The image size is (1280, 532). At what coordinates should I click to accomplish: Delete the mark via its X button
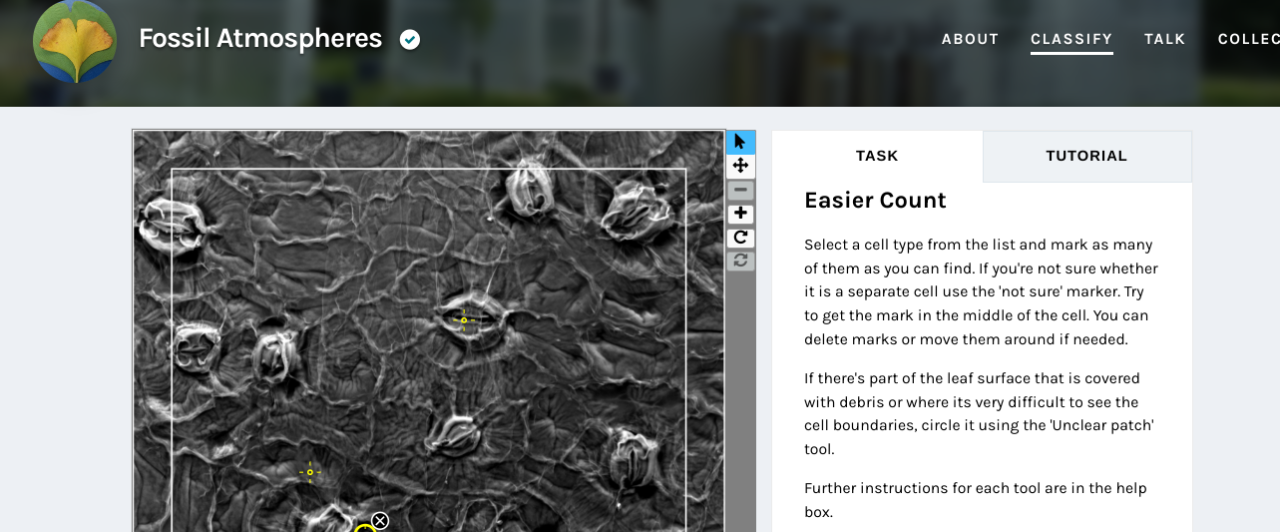click(x=380, y=520)
